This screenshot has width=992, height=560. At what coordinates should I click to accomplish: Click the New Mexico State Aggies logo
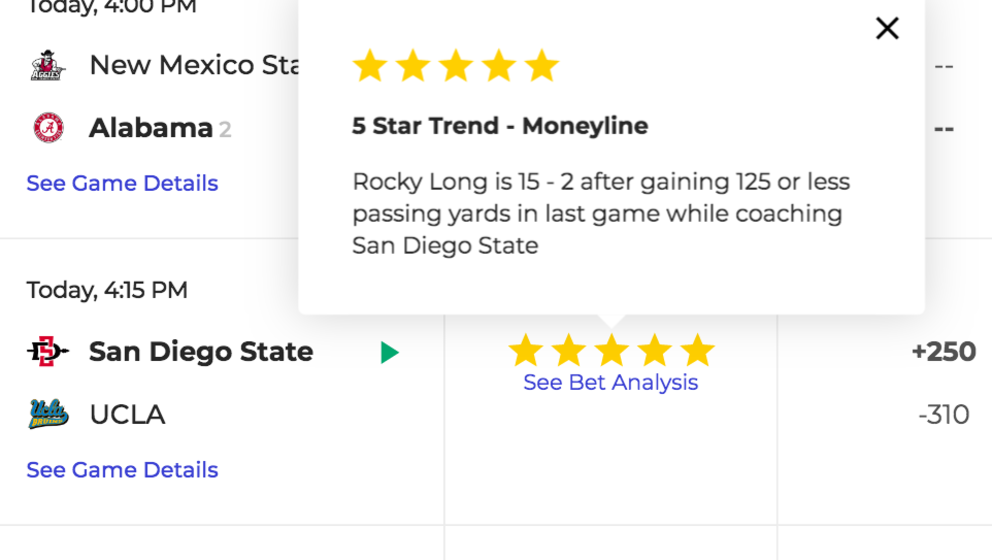coord(47,65)
